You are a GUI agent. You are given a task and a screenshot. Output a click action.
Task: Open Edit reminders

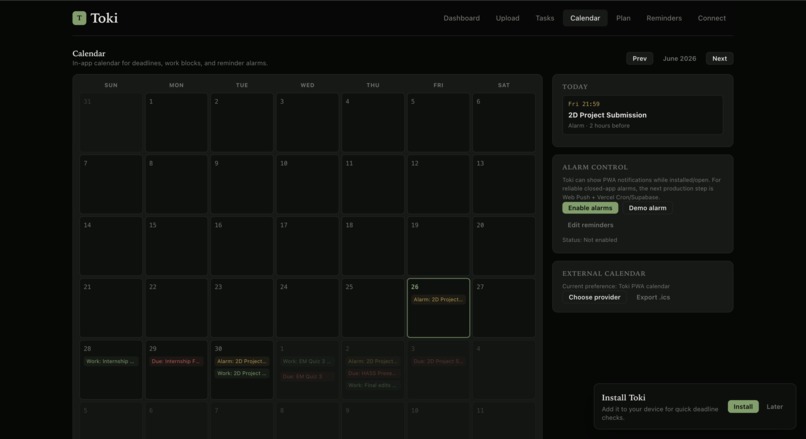[590, 225]
